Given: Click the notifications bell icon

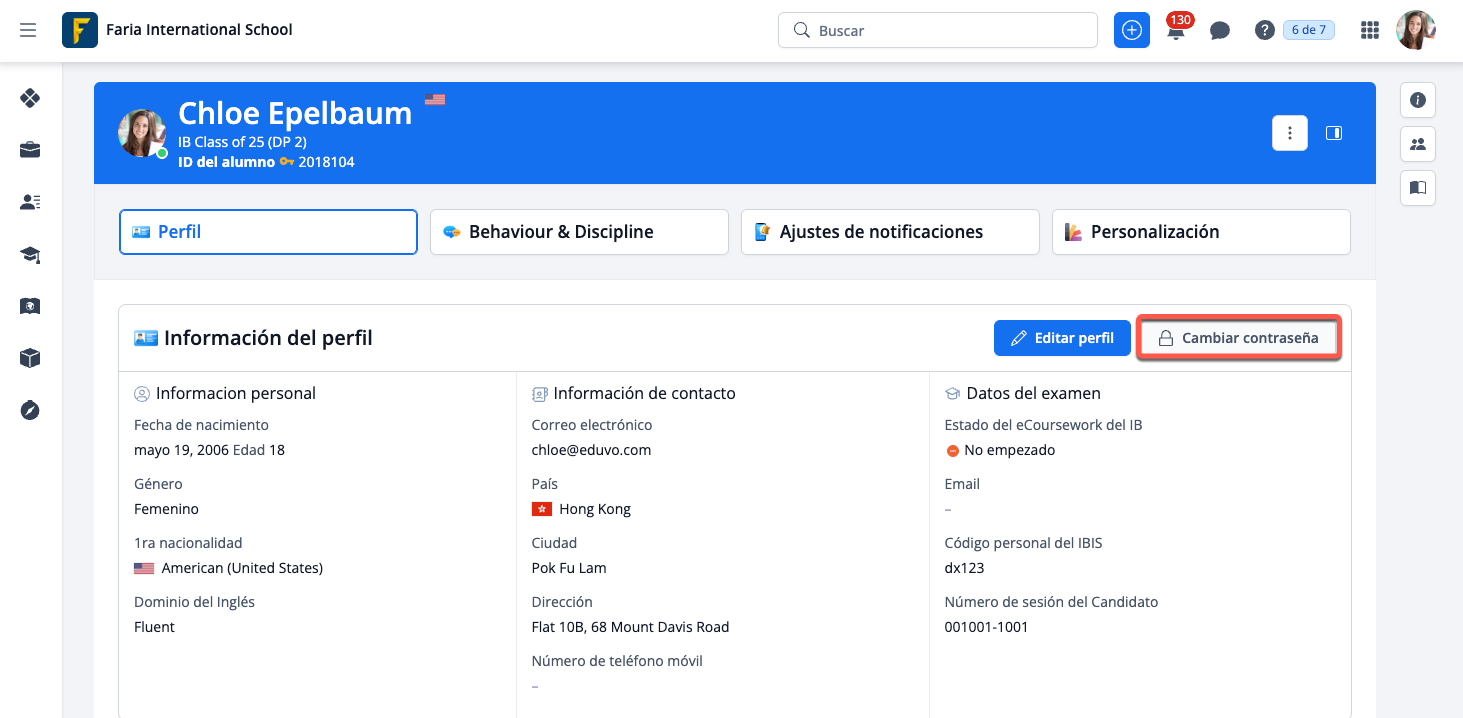Looking at the screenshot, I should [x=1176, y=31].
